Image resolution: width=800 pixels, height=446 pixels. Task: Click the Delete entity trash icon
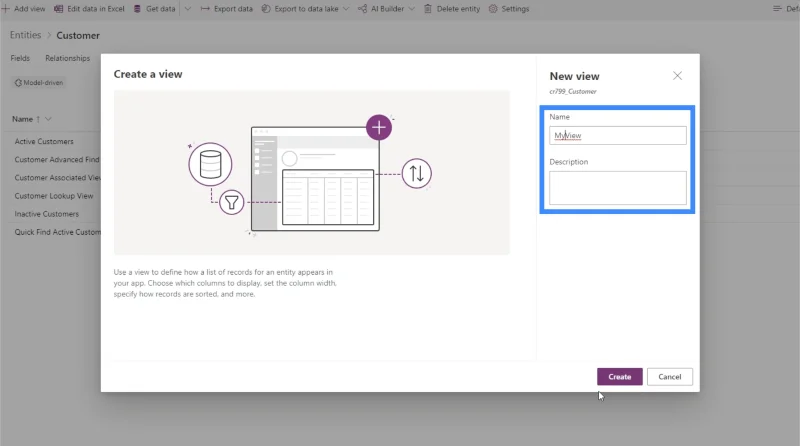pyautogui.click(x=428, y=9)
